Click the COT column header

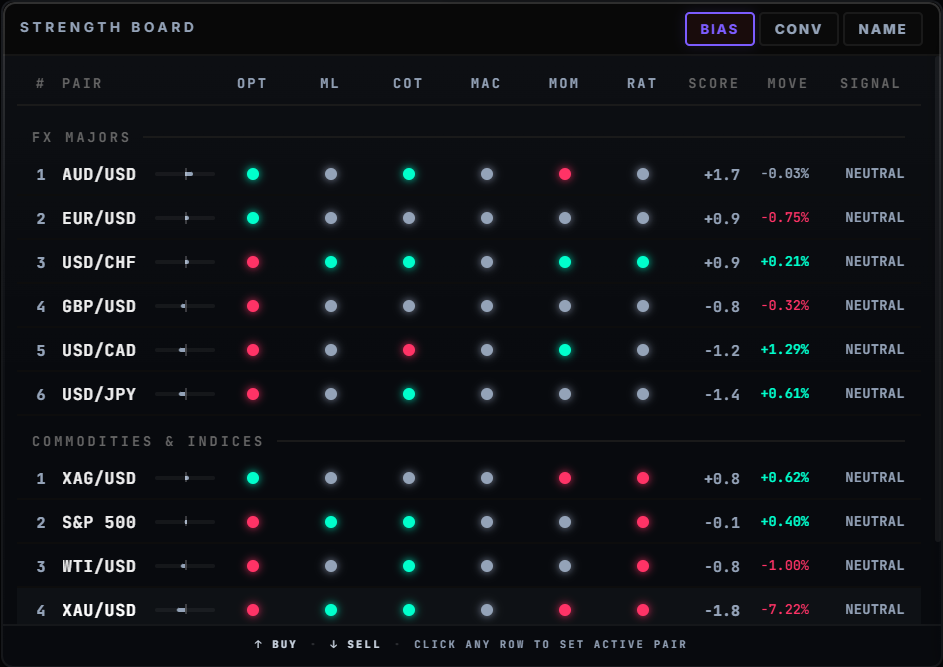408,84
